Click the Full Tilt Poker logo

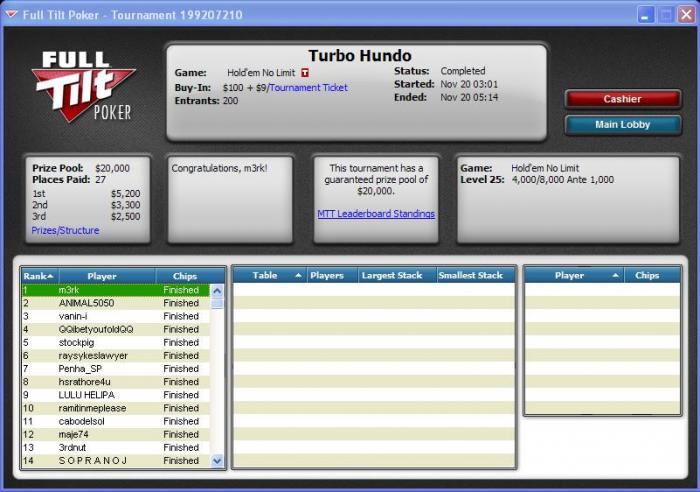pos(84,87)
